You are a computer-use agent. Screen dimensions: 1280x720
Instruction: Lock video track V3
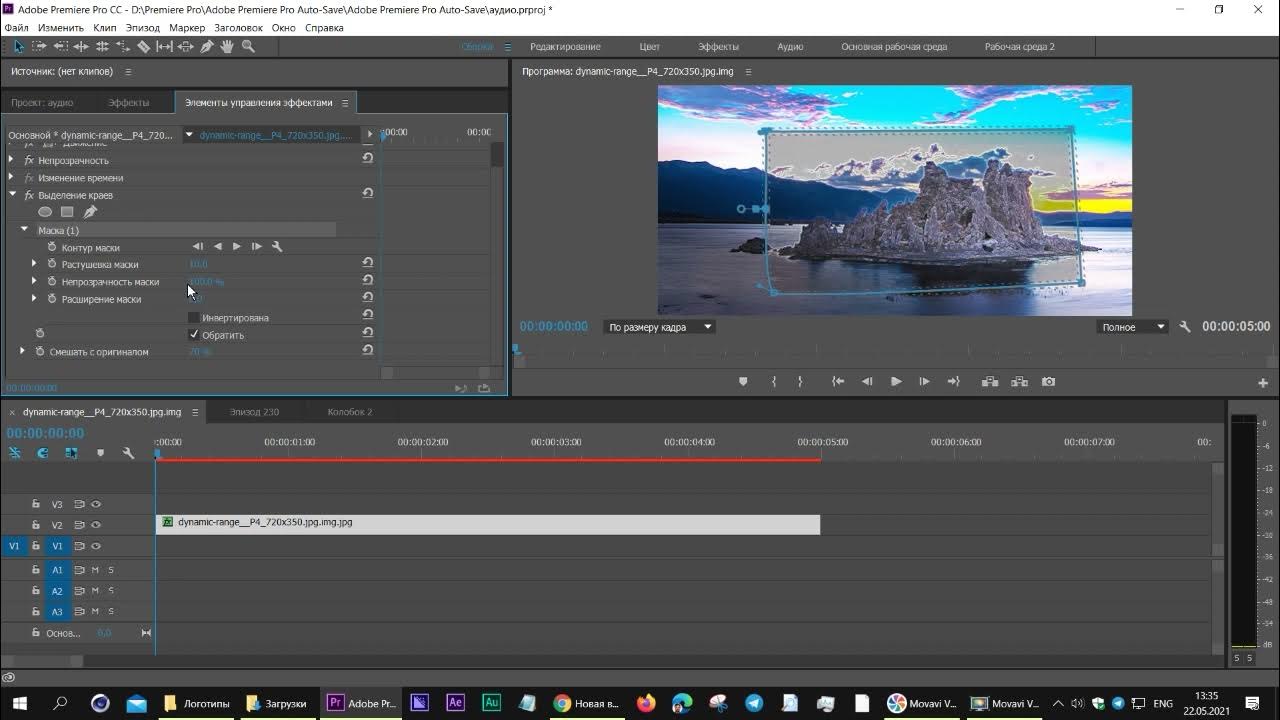35,505
